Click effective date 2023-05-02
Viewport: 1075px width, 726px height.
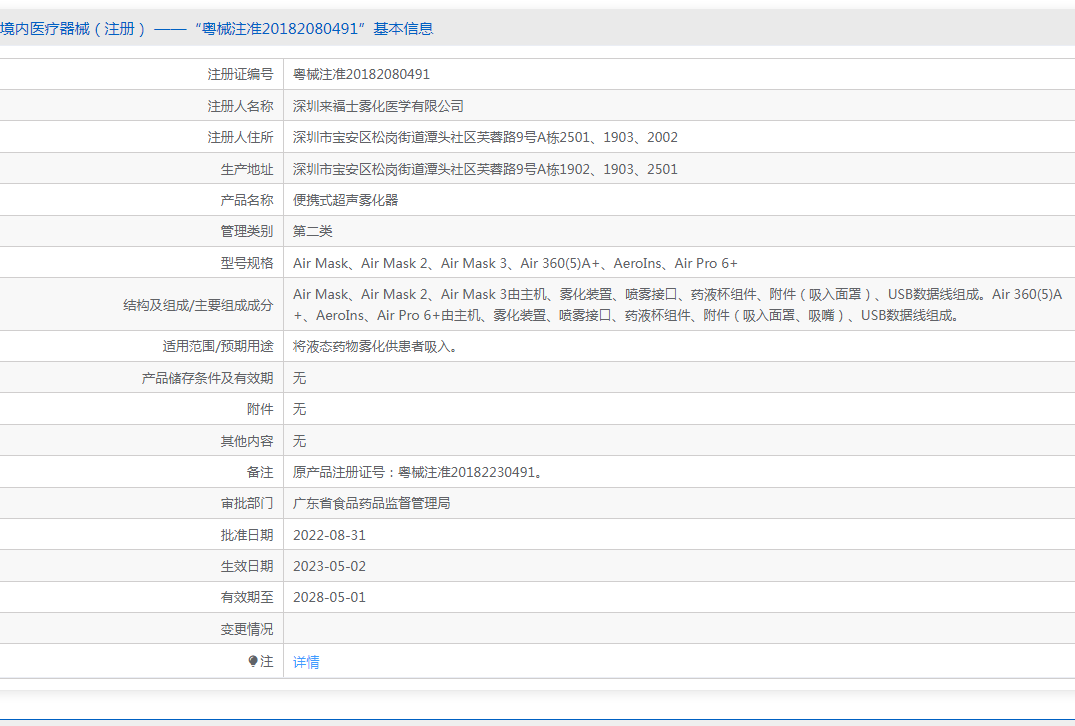329,566
